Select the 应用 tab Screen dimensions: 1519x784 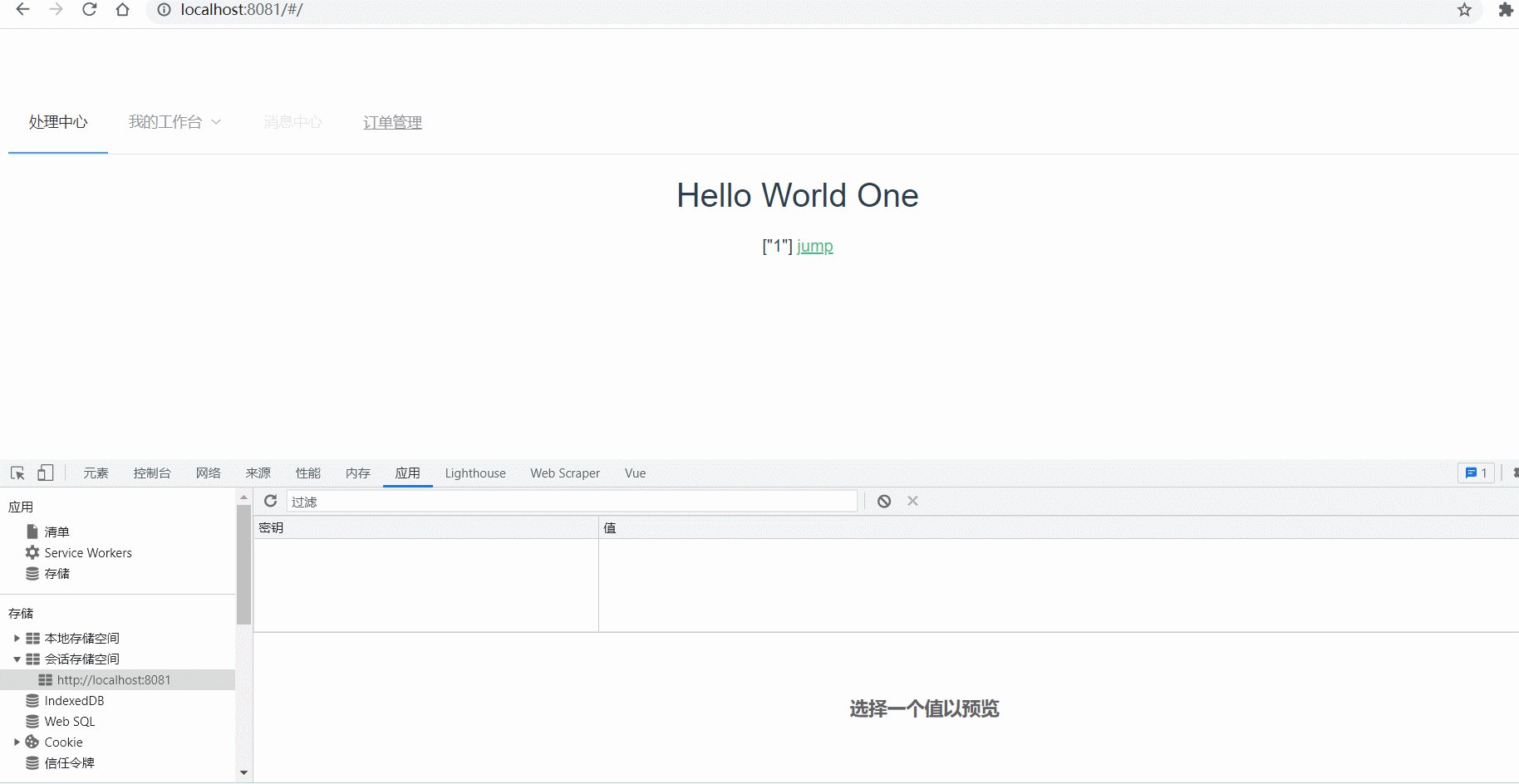click(408, 473)
